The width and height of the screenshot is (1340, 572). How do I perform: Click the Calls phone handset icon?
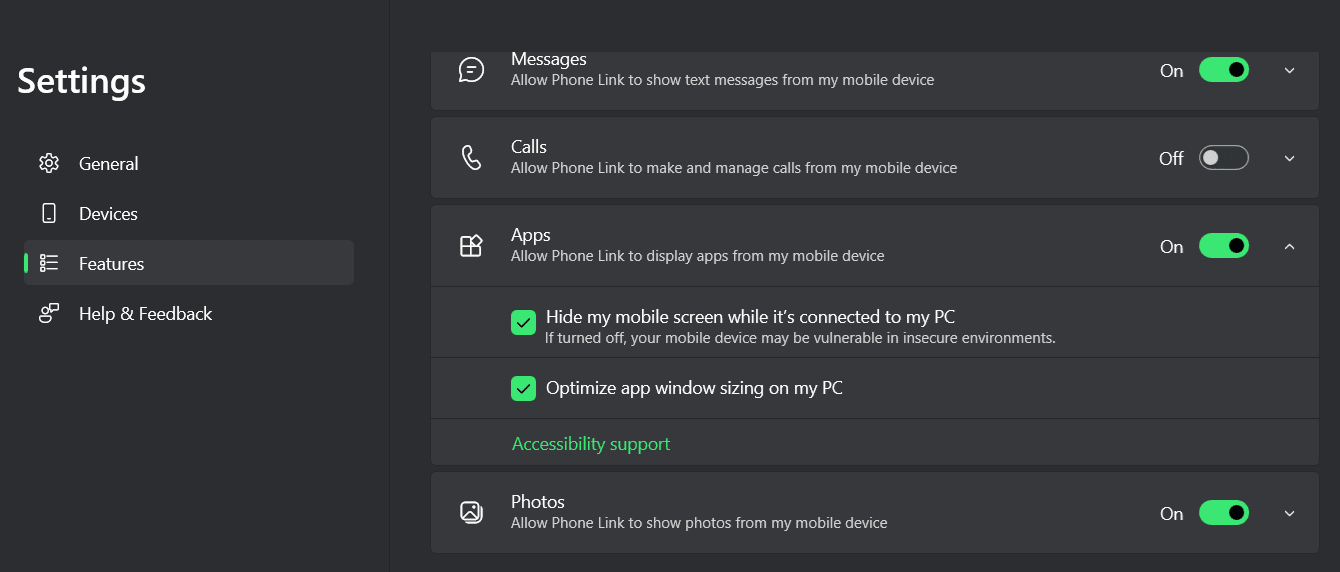click(x=471, y=158)
